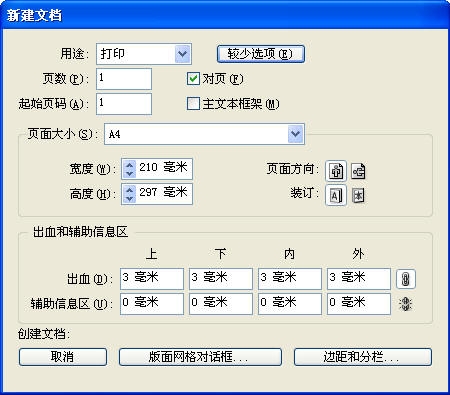Click the 较少选项 button
Image resolution: width=450 pixels, height=395 pixels.
click(261, 54)
